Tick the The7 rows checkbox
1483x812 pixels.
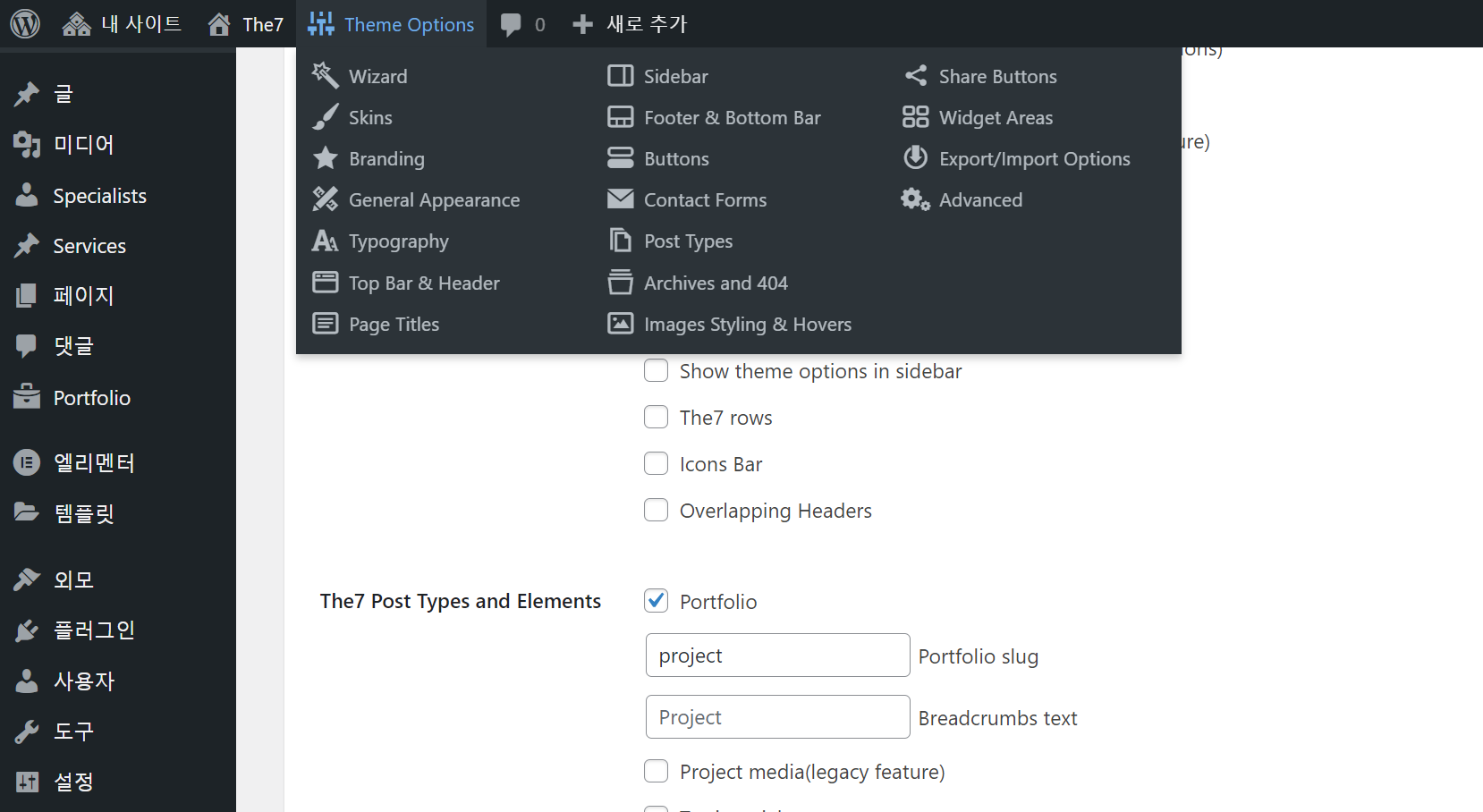pyautogui.click(x=656, y=417)
